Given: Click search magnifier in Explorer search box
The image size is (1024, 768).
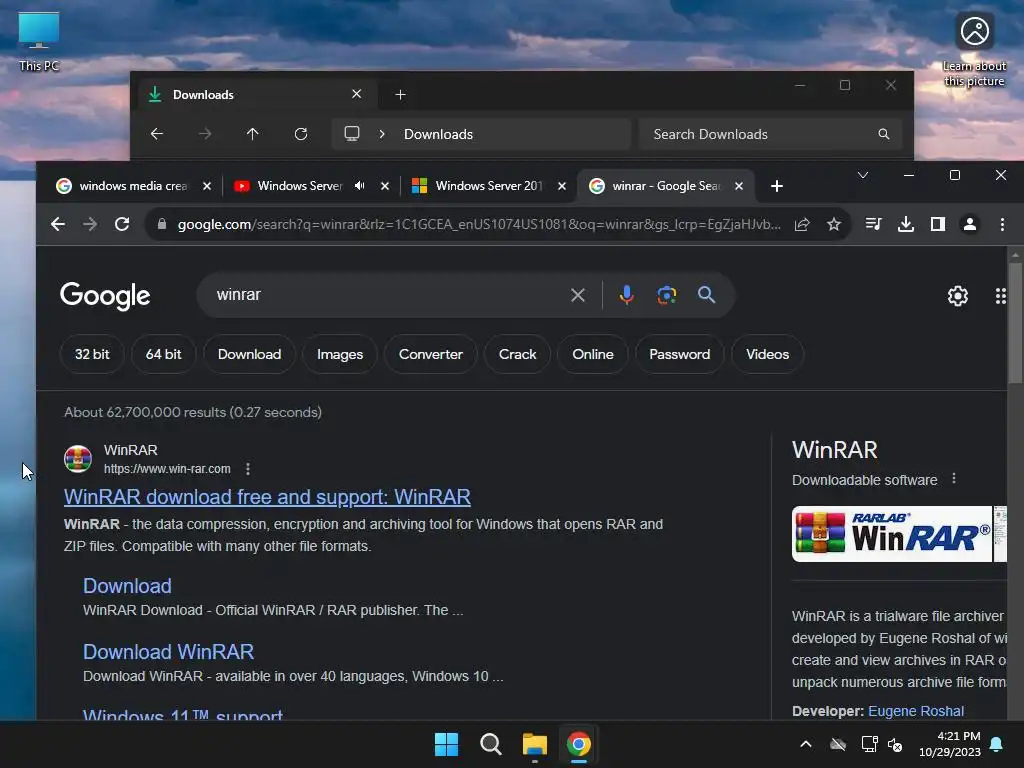Looking at the screenshot, I should click(x=884, y=134).
